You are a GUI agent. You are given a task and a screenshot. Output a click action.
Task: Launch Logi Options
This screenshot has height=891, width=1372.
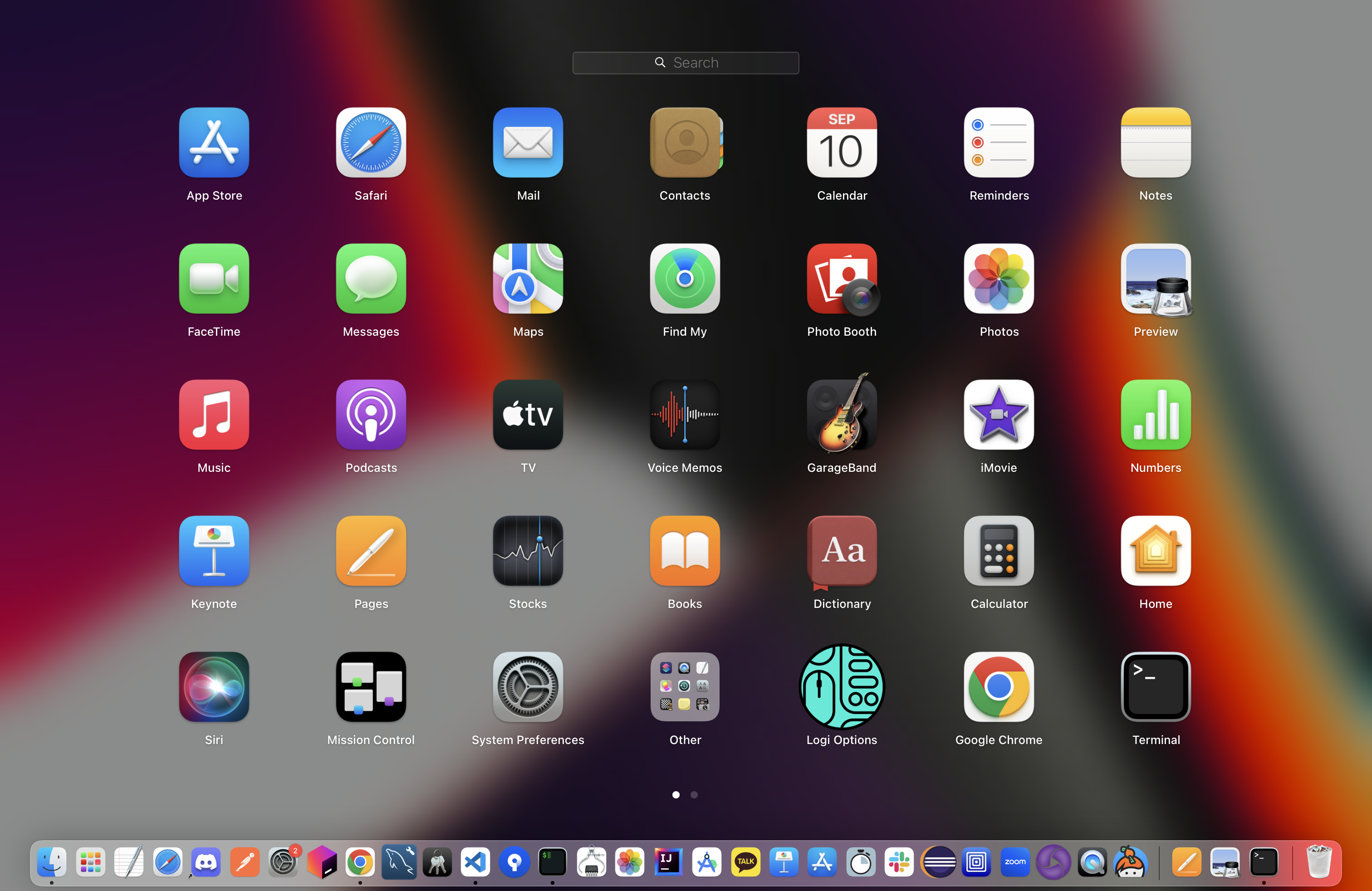coord(842,687)
